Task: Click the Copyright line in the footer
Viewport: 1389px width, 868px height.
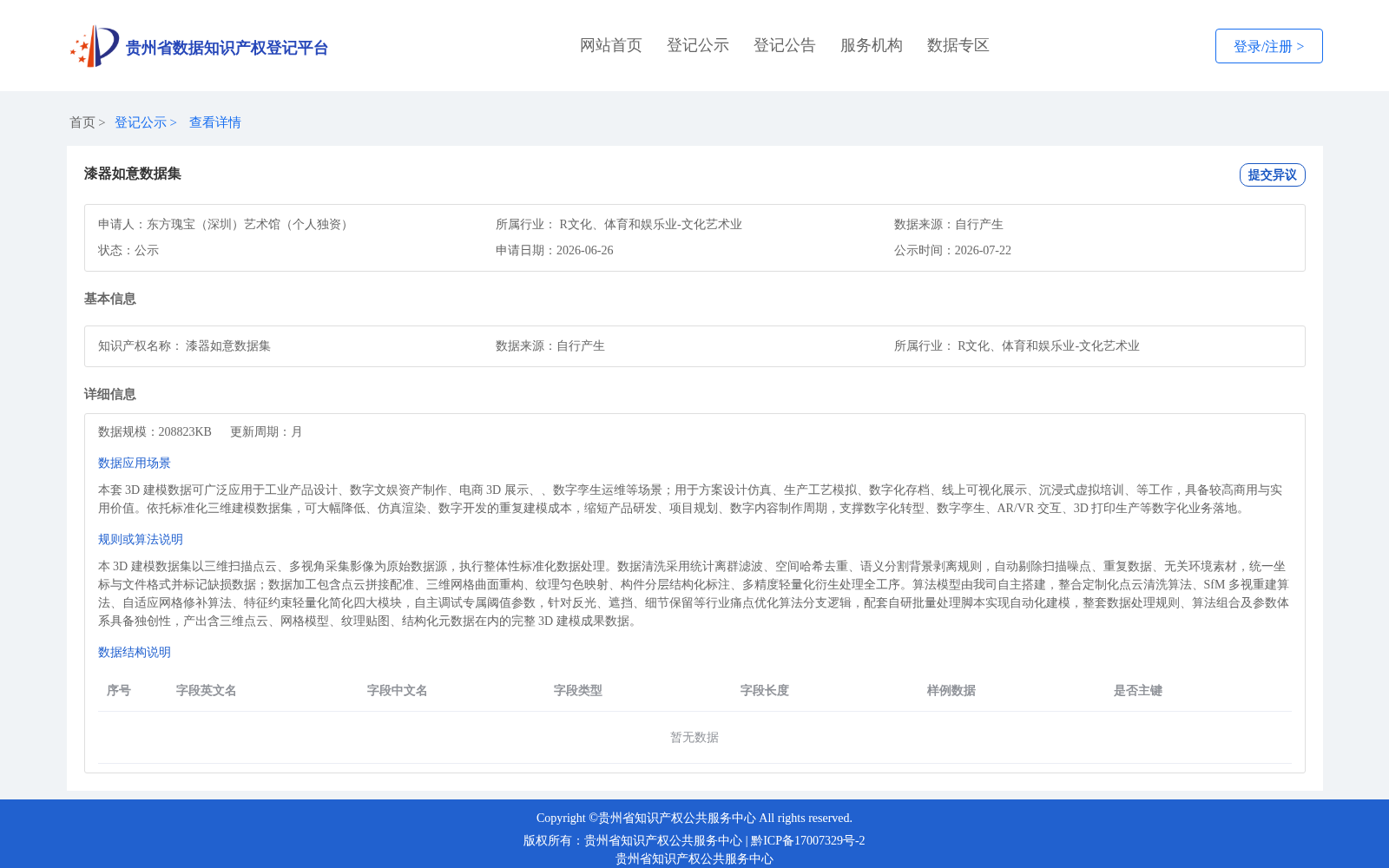Action: [694, 818]
